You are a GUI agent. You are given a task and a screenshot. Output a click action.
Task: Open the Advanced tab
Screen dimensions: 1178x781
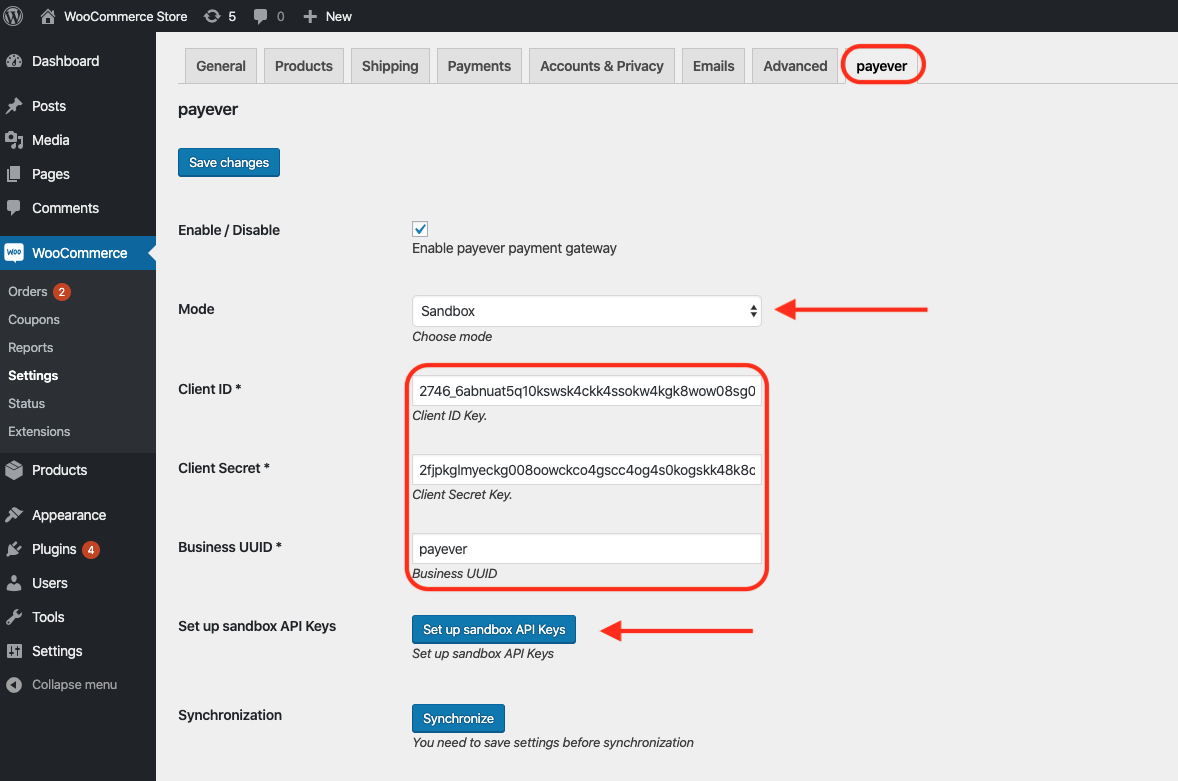(x=795, y=66)
